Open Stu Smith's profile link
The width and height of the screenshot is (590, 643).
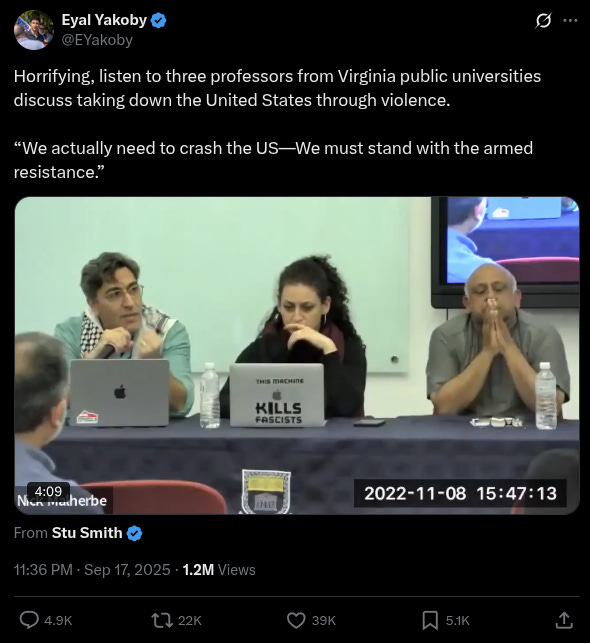87,533
